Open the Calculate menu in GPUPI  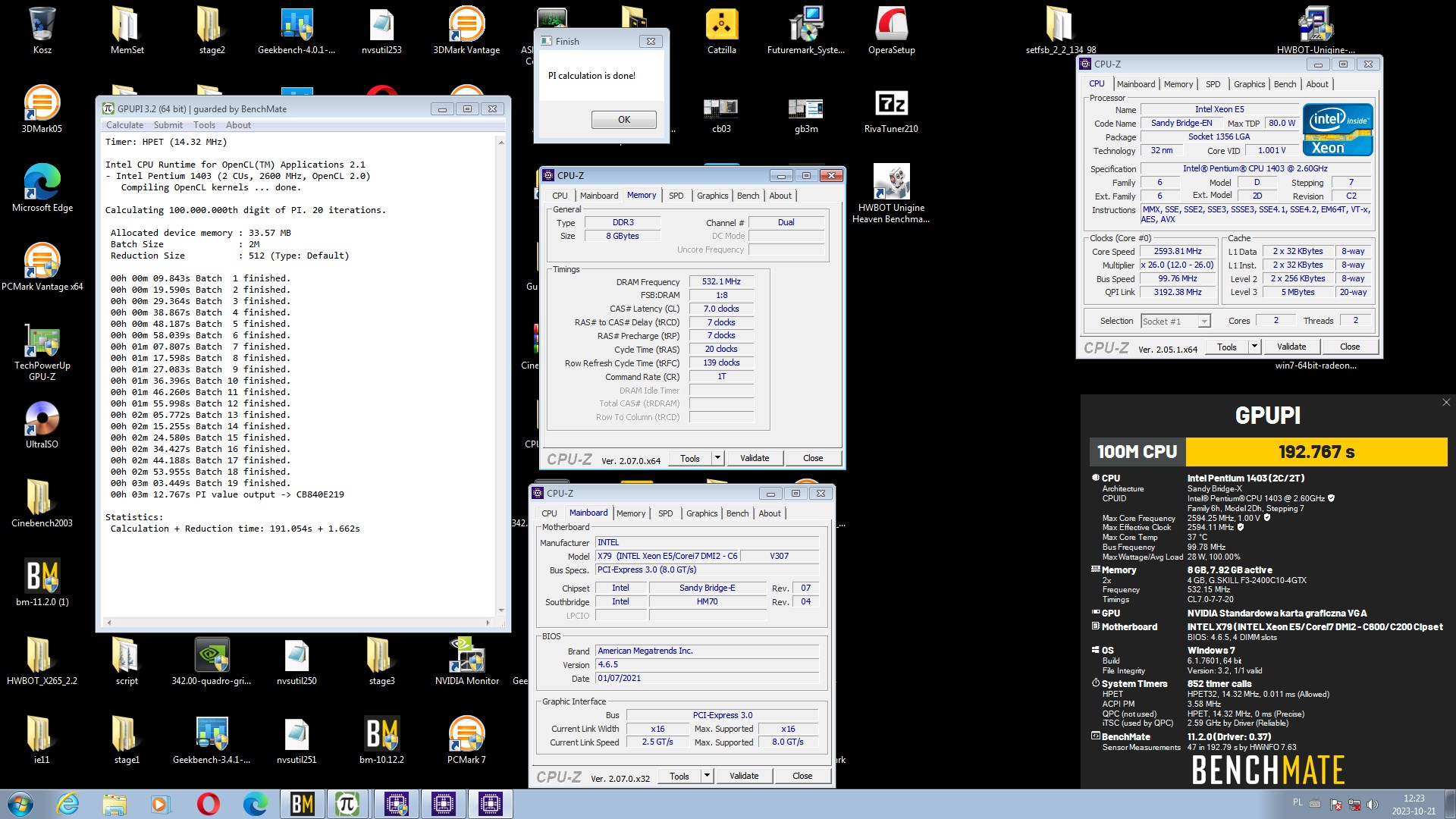124,125
